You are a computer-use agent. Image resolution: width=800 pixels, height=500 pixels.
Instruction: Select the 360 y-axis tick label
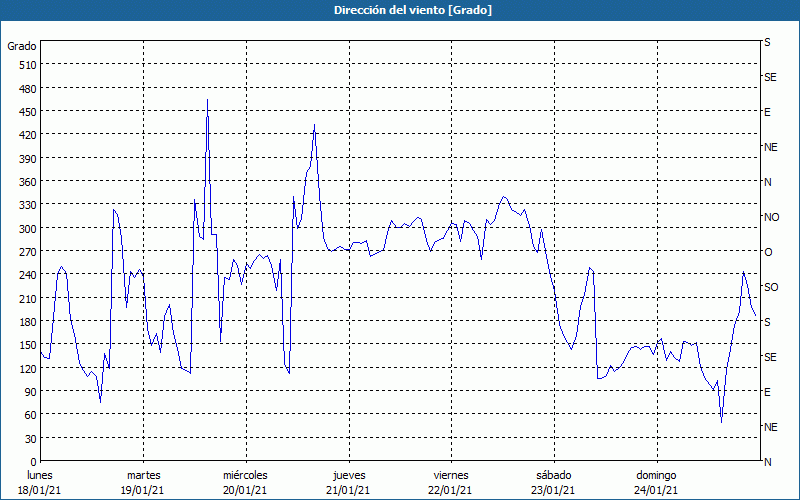27,182
